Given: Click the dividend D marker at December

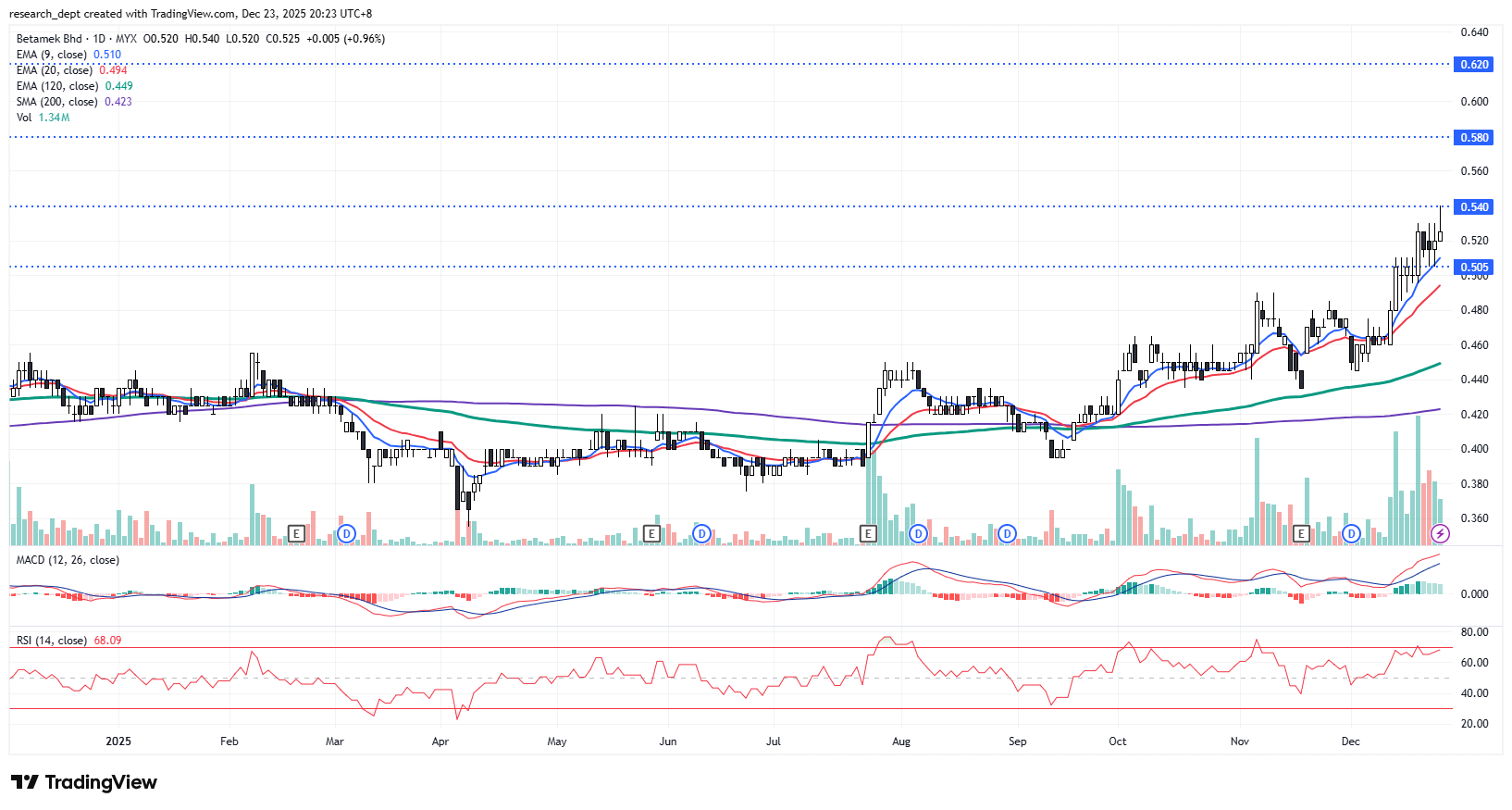Looking at the screenshot, I should (1351, 533).
